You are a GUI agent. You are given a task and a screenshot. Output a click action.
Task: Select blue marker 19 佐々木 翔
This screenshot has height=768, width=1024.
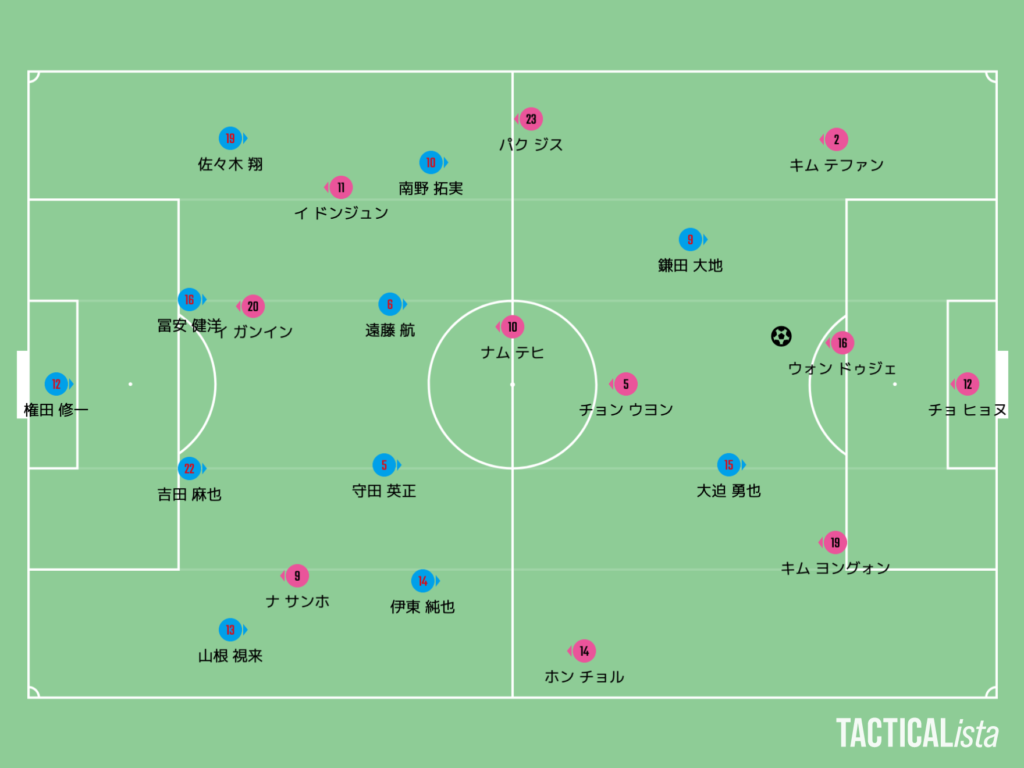[231, 138]
